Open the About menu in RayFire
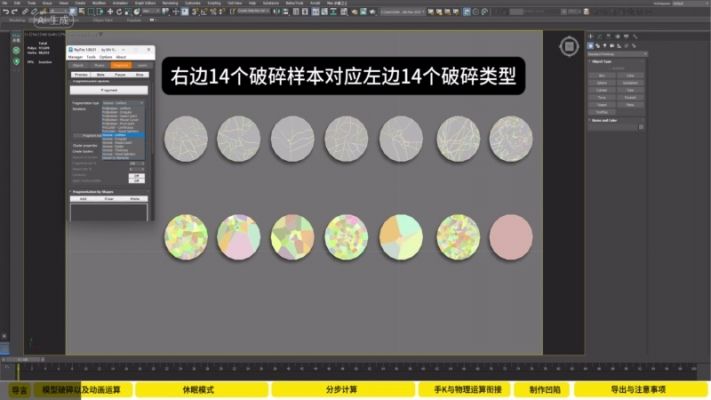 tap(121, 57)
